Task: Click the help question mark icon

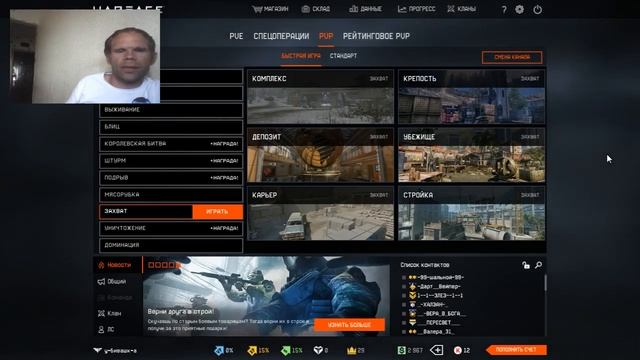Action: click(504, 9)
